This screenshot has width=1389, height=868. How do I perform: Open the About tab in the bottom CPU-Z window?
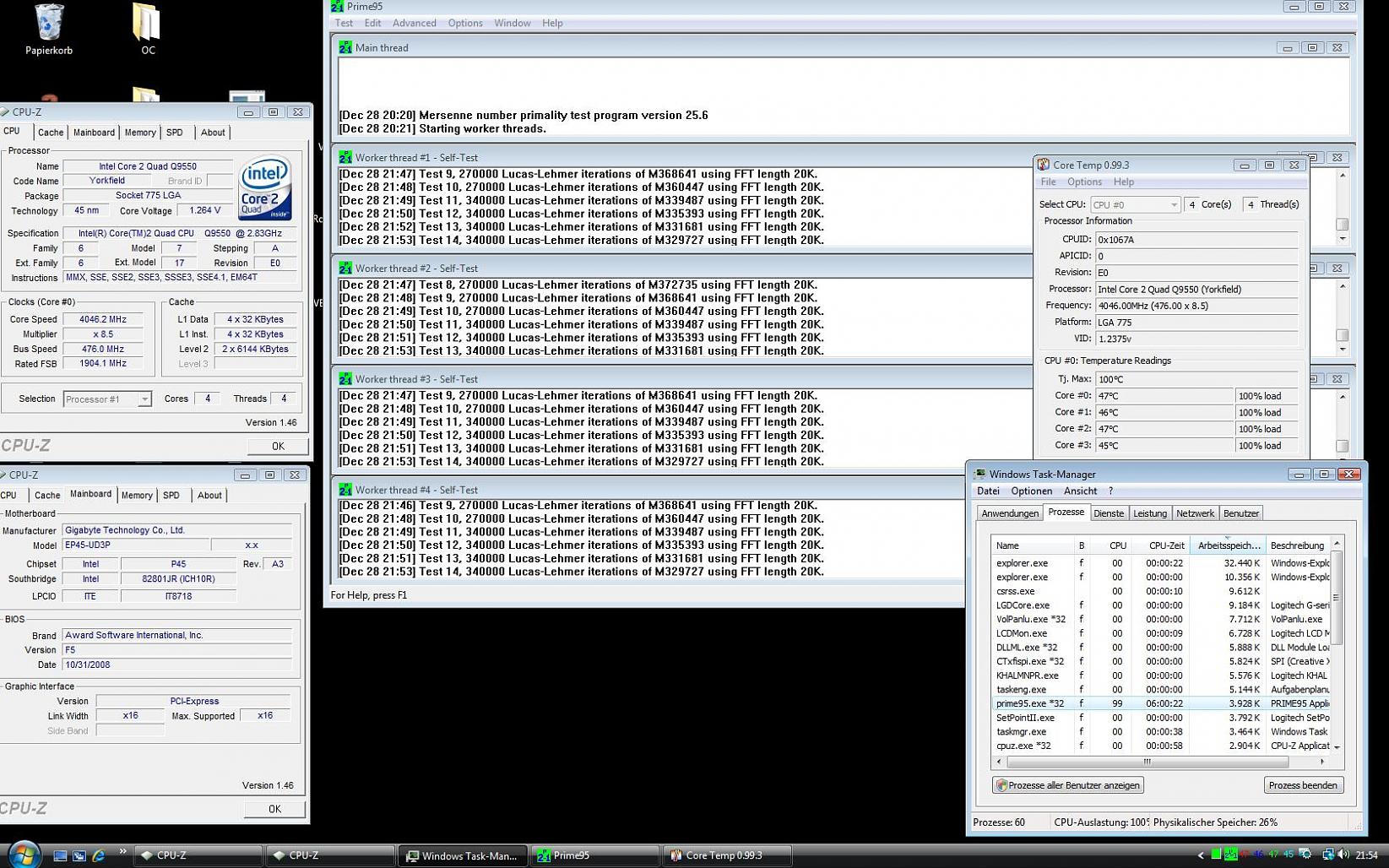coord(209,496)
